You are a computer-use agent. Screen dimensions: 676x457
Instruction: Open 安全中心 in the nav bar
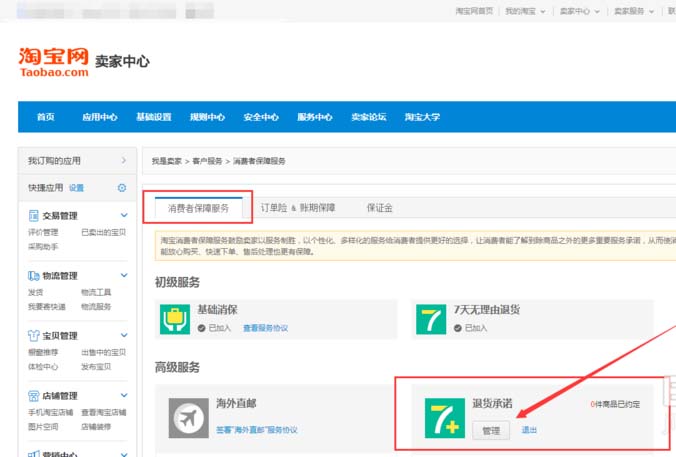tap(261, 117)
